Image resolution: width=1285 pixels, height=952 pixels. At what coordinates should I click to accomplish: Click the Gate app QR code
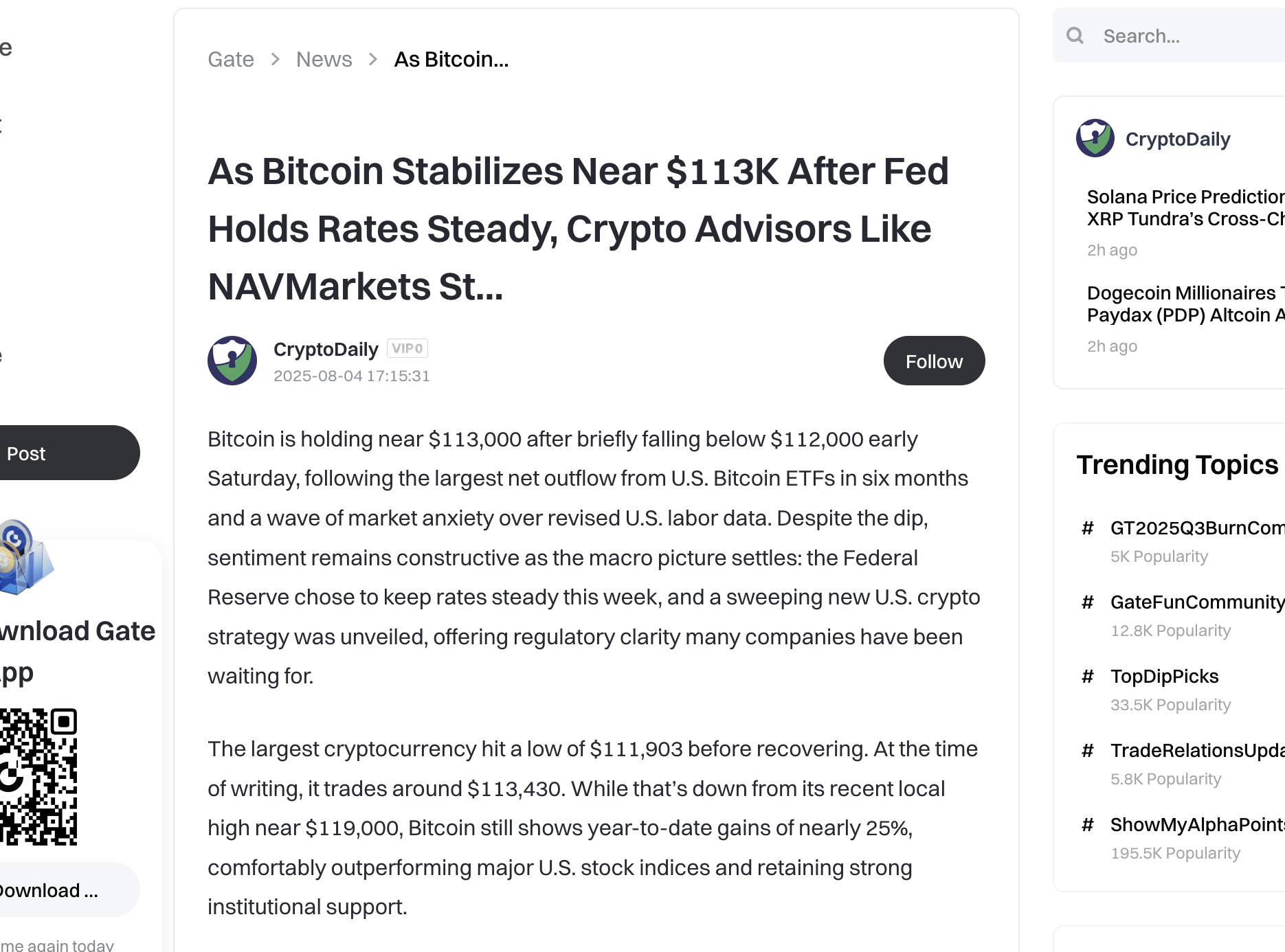click(x=38, y=776)
